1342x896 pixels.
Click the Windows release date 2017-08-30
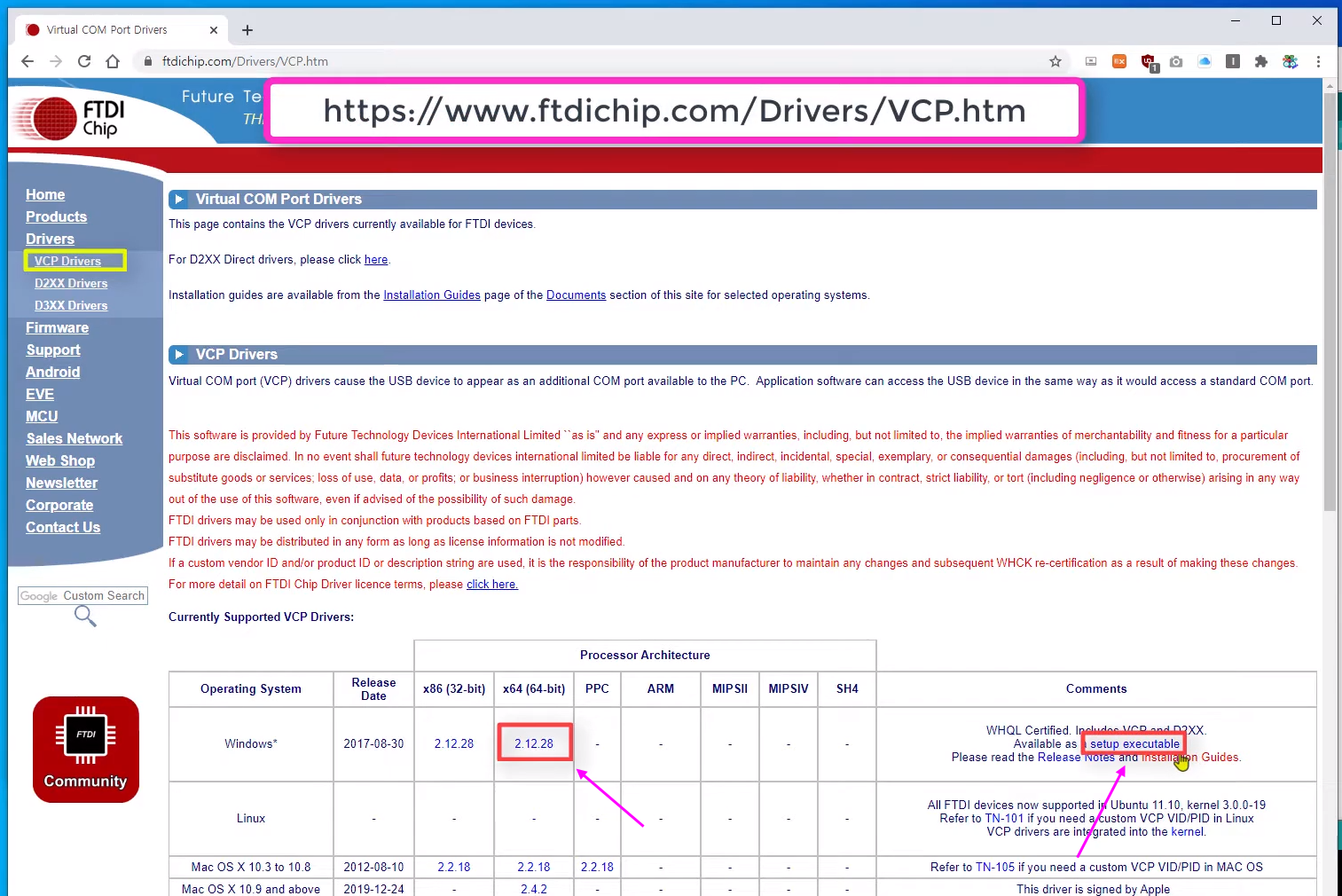[x=373, y=744]
